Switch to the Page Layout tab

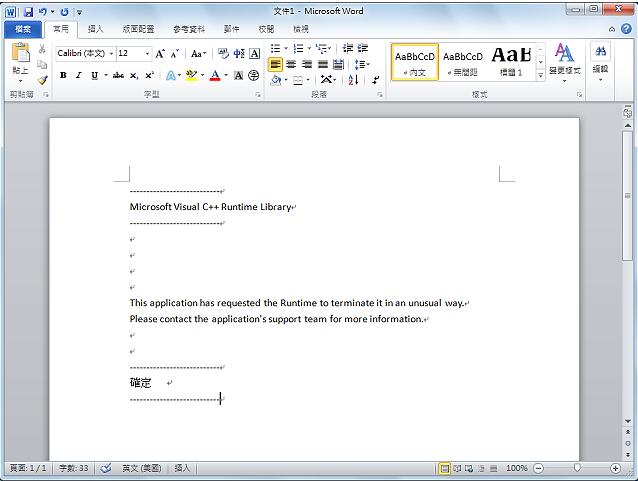[138, 29]
